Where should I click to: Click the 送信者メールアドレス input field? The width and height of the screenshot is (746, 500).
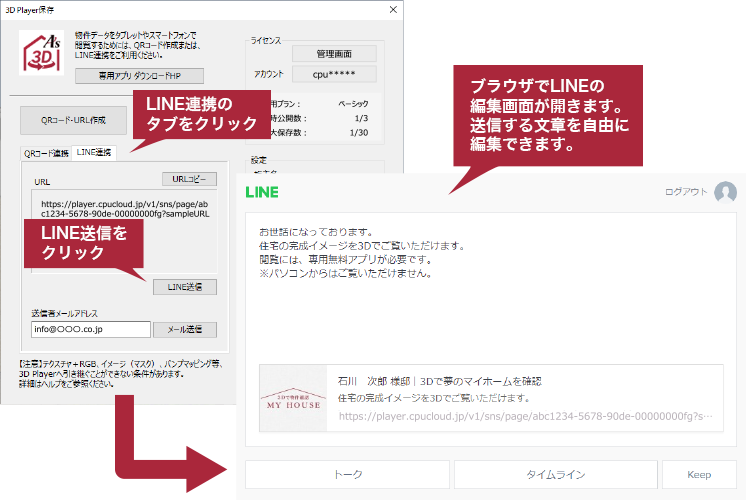(91, 329)
